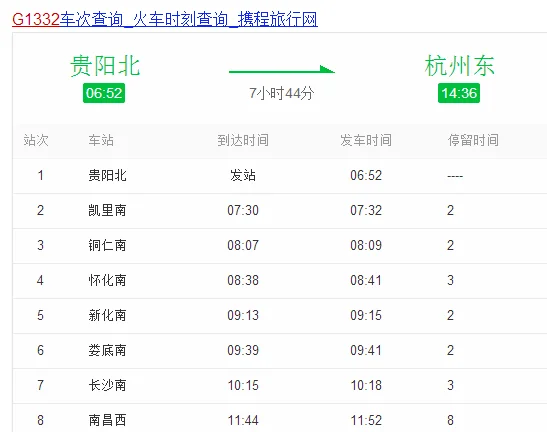The image size is (547, 432).
Task: Click stop number 5 in 新化南 row
Action: tap(40, 315)
